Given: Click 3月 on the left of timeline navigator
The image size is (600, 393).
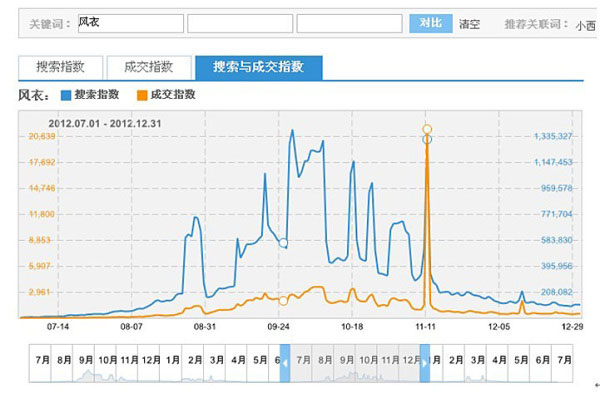Looking at the screenshot, I should pos(217,360).
